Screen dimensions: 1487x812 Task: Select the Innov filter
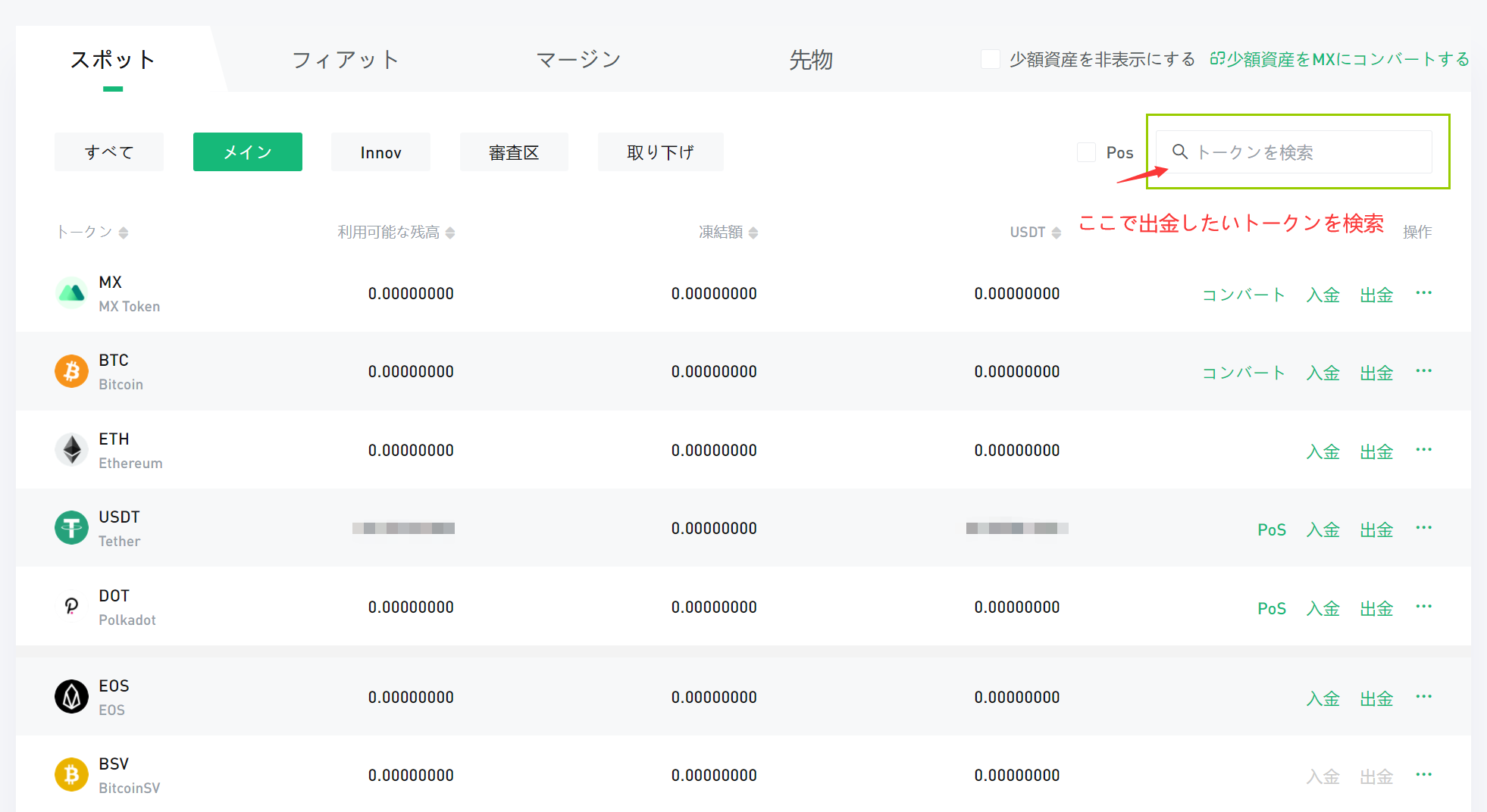[x=380, y=151]
